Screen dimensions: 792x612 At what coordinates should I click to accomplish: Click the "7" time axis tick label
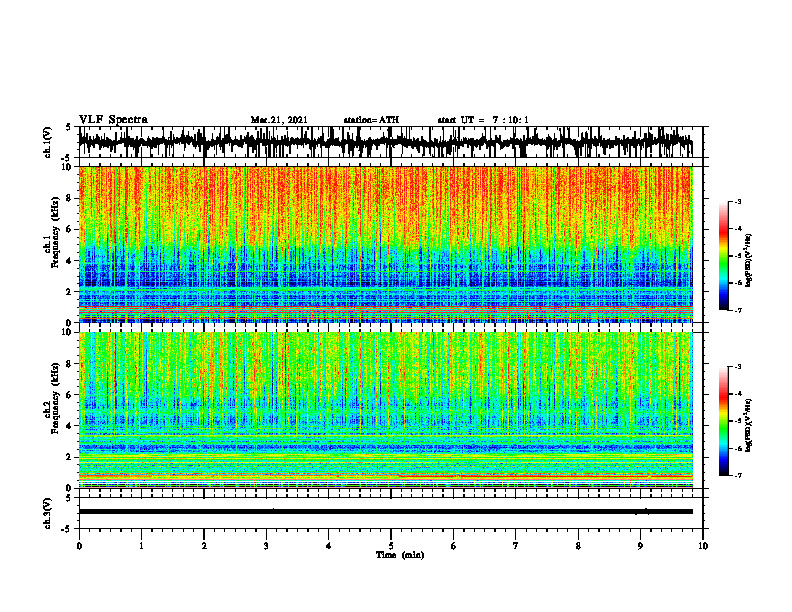pyautogui.click(x=516, y=546)
